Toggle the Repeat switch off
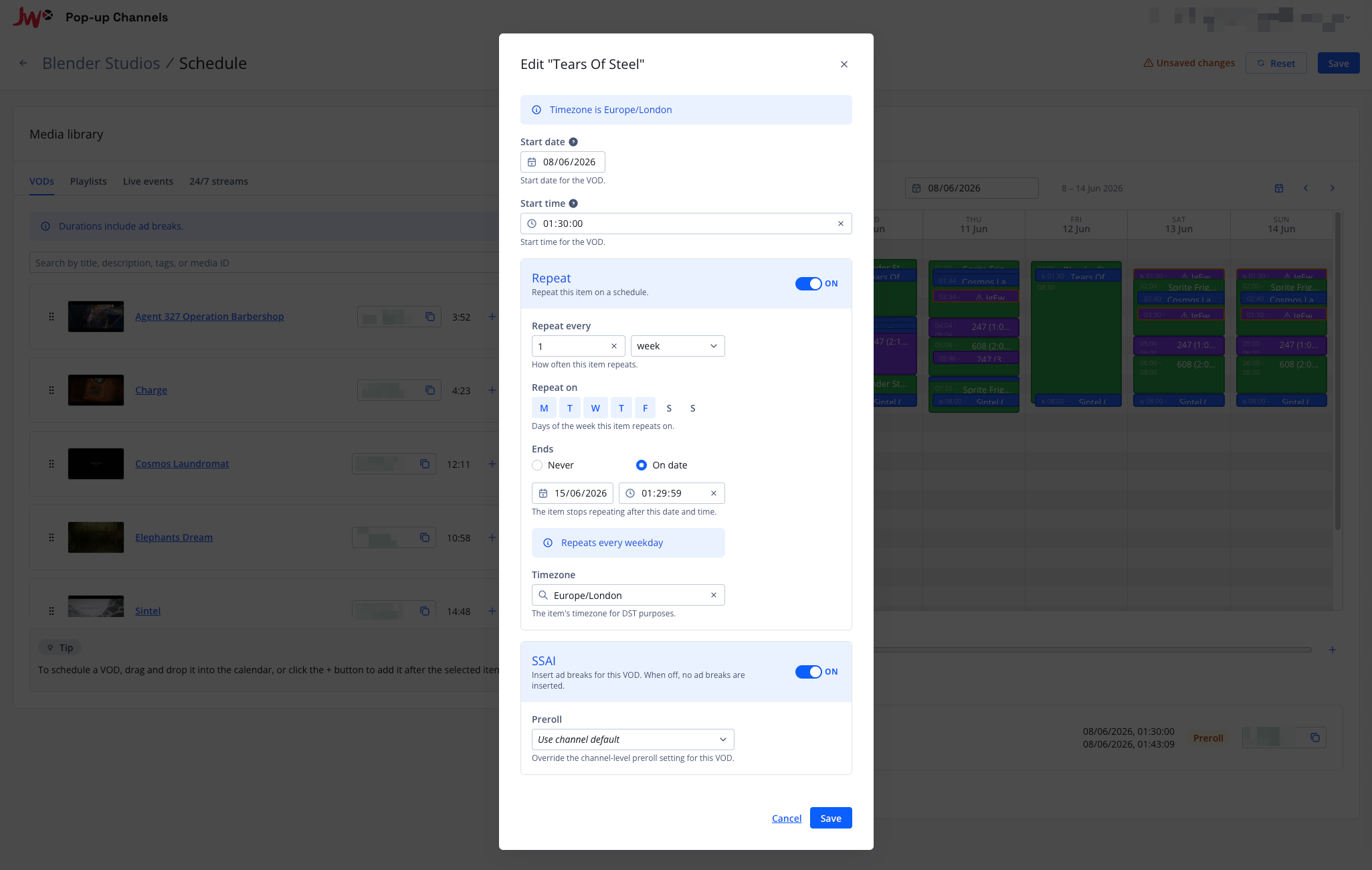The height and width of the screenshot is (870, 1372). coord(808,284)
